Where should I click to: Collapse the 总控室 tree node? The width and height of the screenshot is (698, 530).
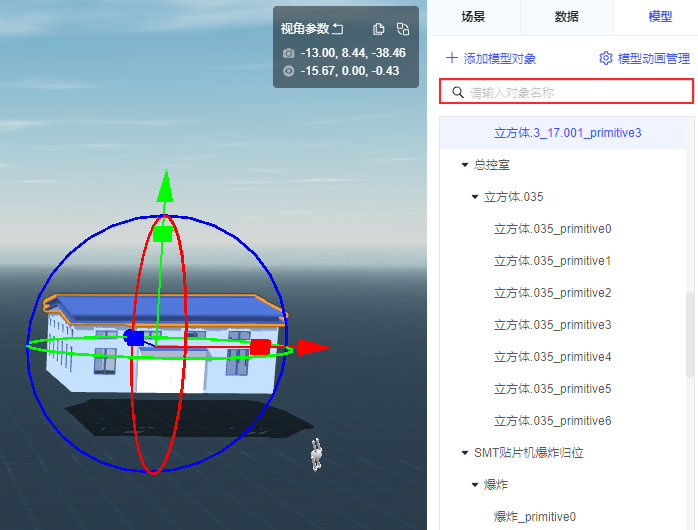pyautogui.click(x=465, y=165)
